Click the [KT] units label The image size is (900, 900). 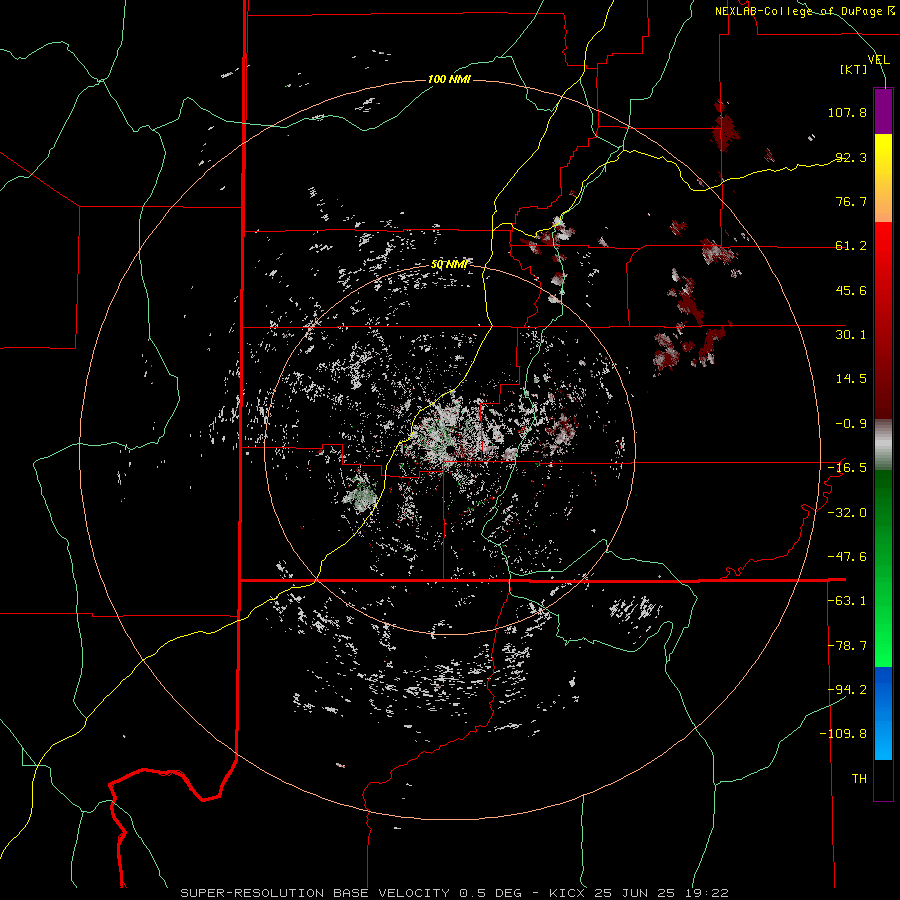pos(854,69)
